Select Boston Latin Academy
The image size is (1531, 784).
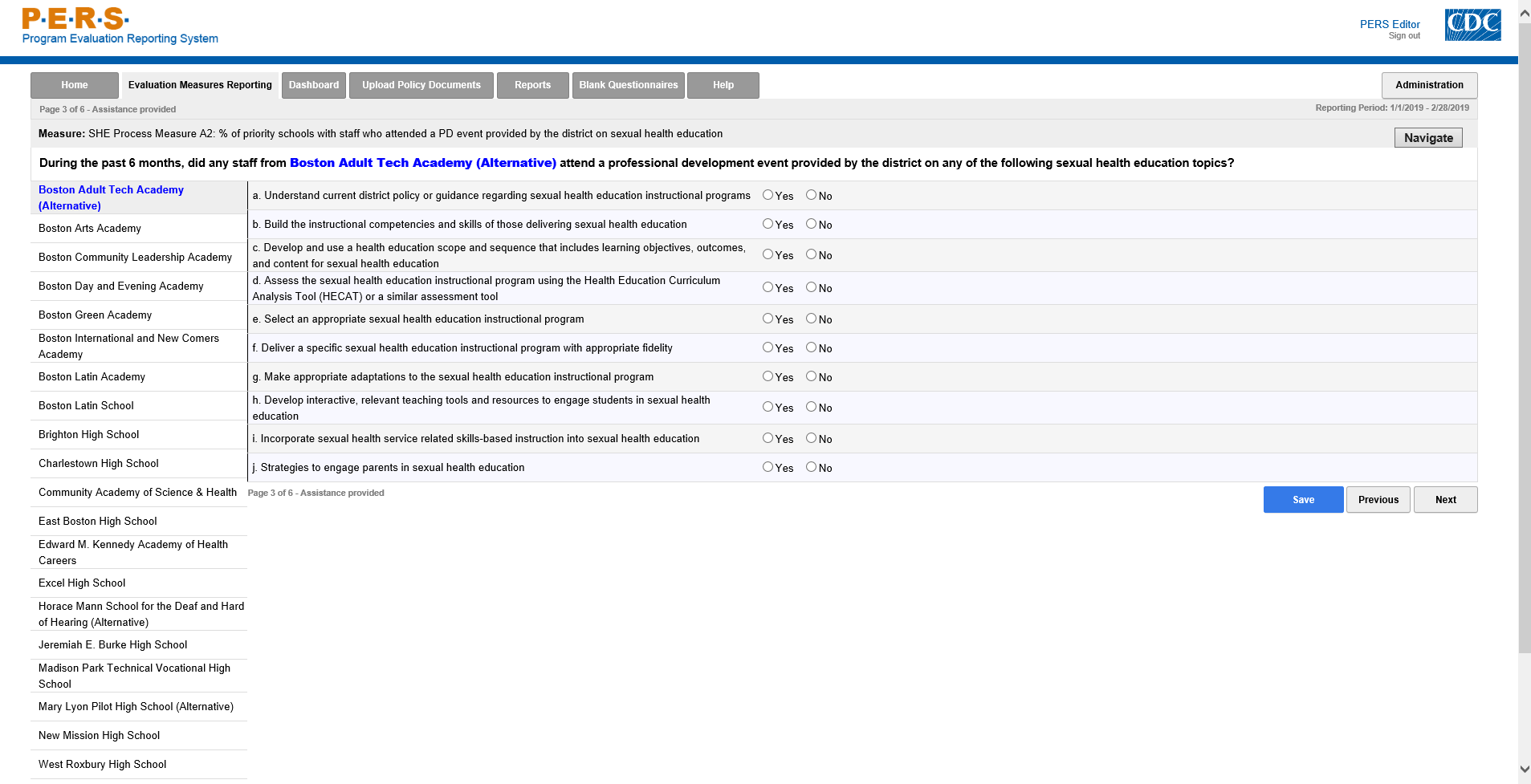point(139,377)
